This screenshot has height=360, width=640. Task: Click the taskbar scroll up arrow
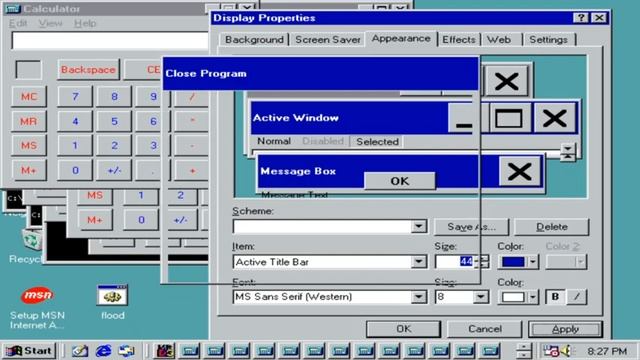524,347
